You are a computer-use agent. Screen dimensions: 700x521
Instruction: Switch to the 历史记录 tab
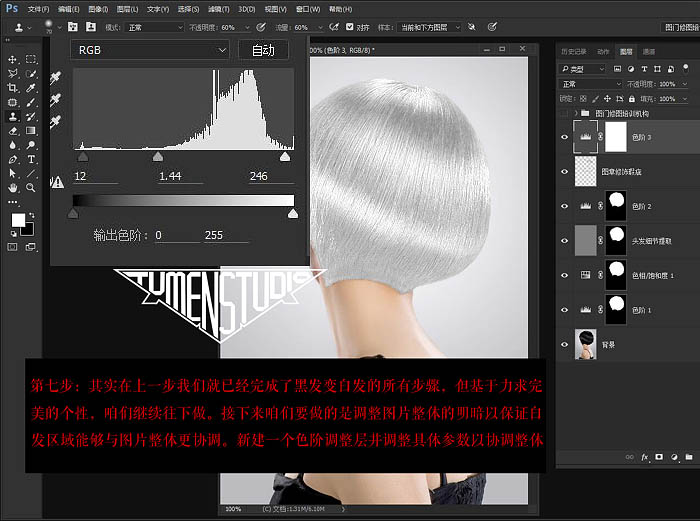coord(574,52)
